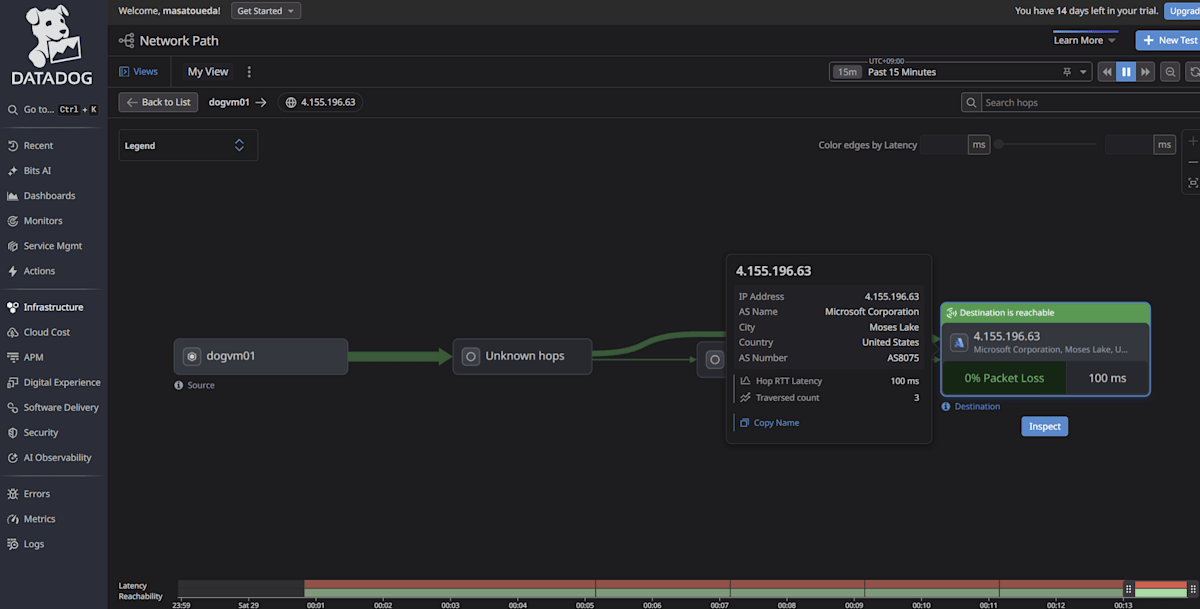The height and width of the screenshot is (609, 1200).
Task: Step time range forward
Action: coord(1145,72)
